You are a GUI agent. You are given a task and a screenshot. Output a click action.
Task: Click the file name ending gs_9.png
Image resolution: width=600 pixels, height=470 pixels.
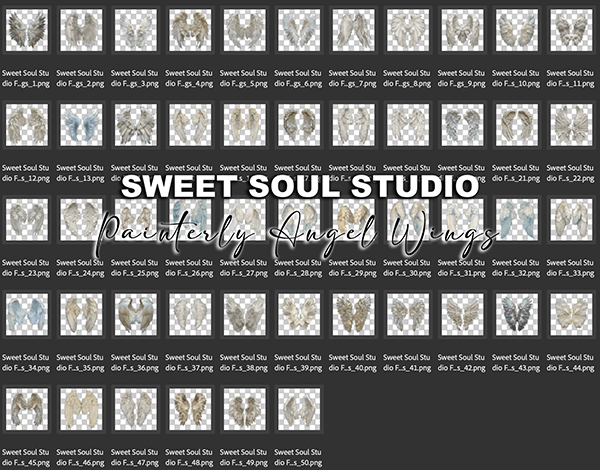pos(461,78)
